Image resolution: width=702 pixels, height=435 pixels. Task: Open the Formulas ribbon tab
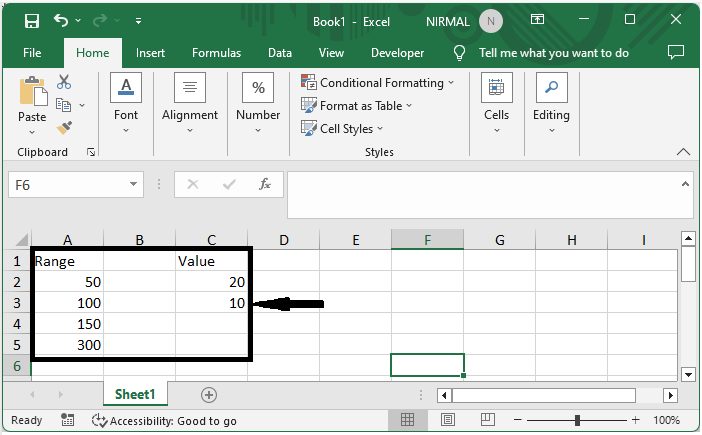[216, 53]
